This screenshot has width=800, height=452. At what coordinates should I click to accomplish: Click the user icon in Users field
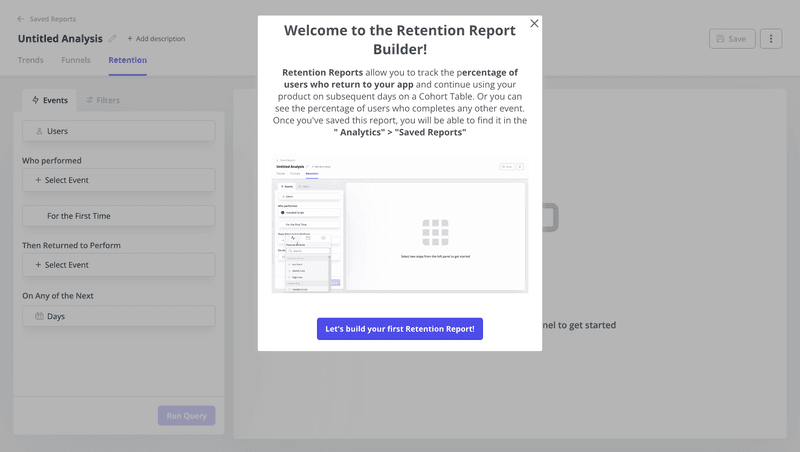pyautogui.click(x=39, y=131)
